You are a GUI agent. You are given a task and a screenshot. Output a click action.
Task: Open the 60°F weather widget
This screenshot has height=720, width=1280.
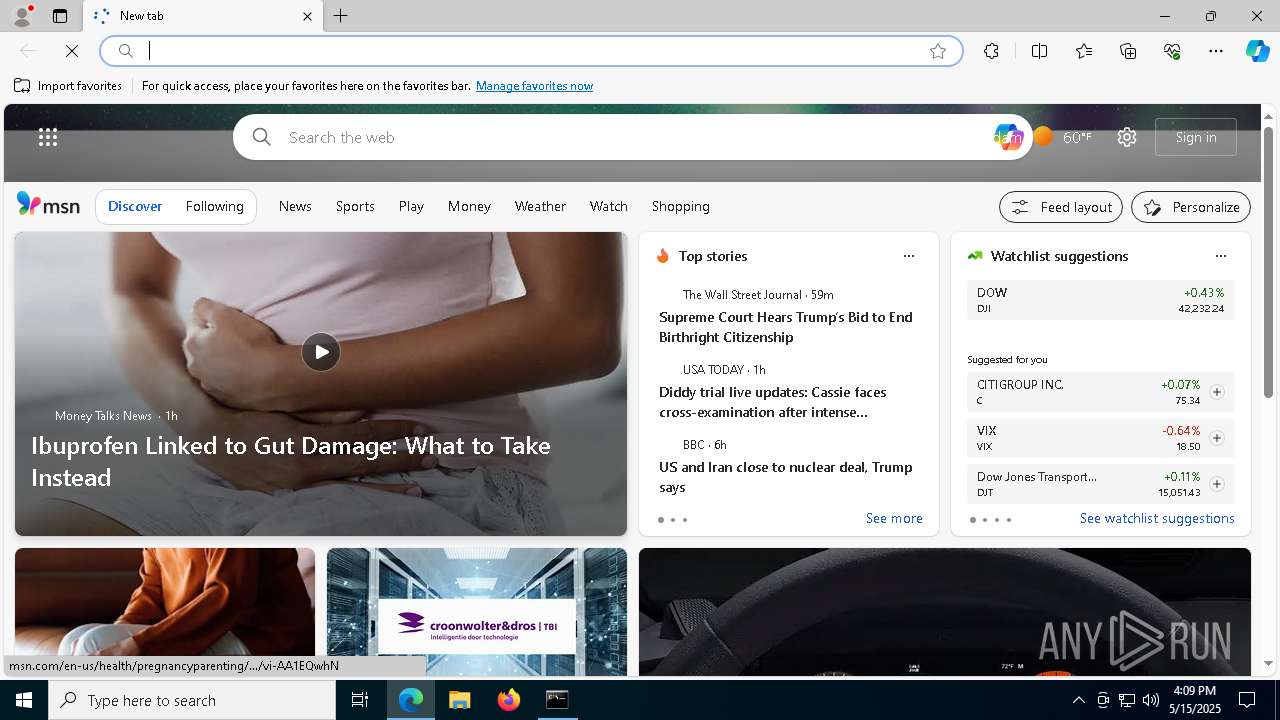[x=1063, y=137]
